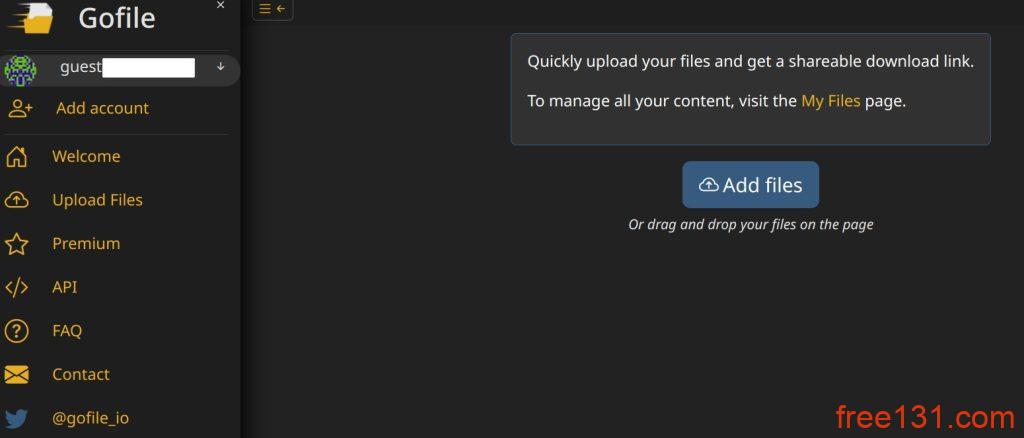
Task: Click the Twitter bird icon
Action: point(16,418)
